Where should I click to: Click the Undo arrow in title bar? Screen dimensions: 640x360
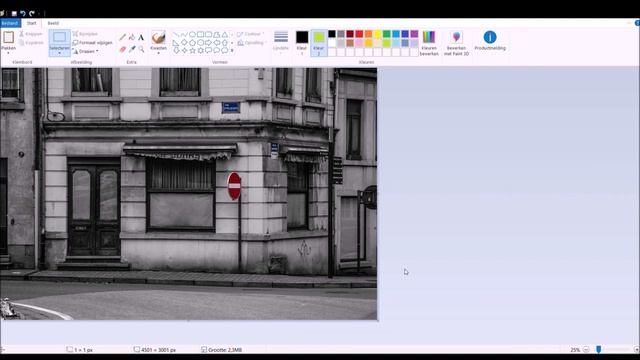coord(23,13)
